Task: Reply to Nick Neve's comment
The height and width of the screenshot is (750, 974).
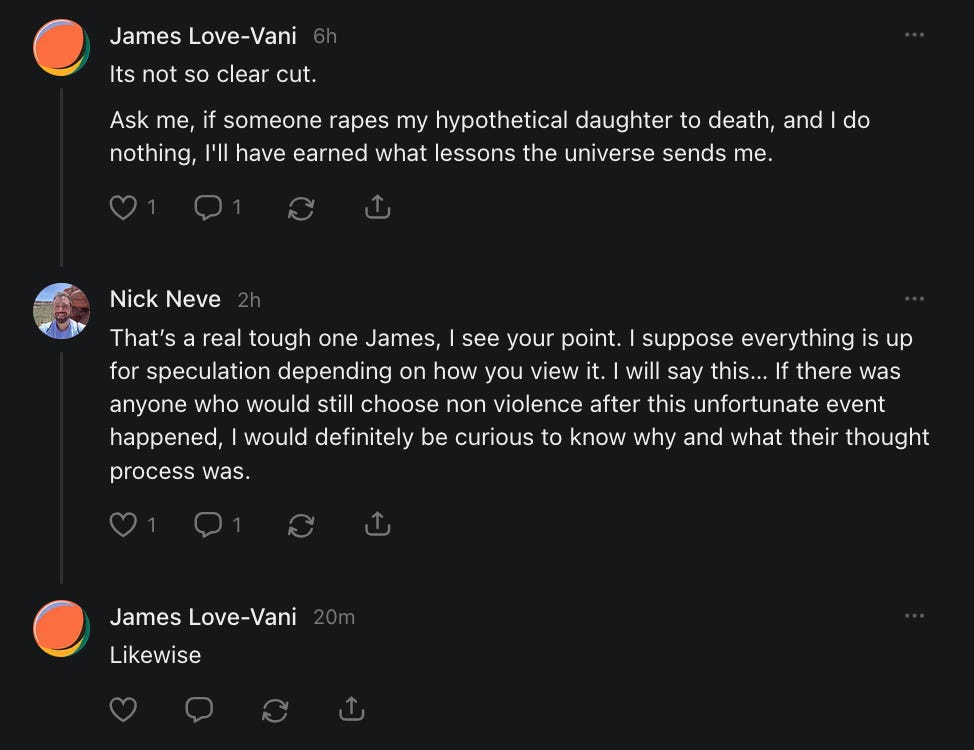Action: coord(208,524)
